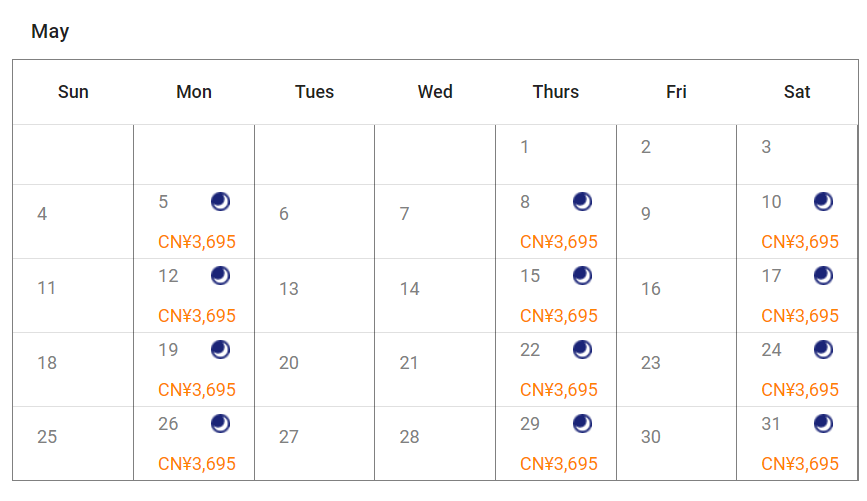Select date 31 in the calendar
867x501 pixels.
771,424
